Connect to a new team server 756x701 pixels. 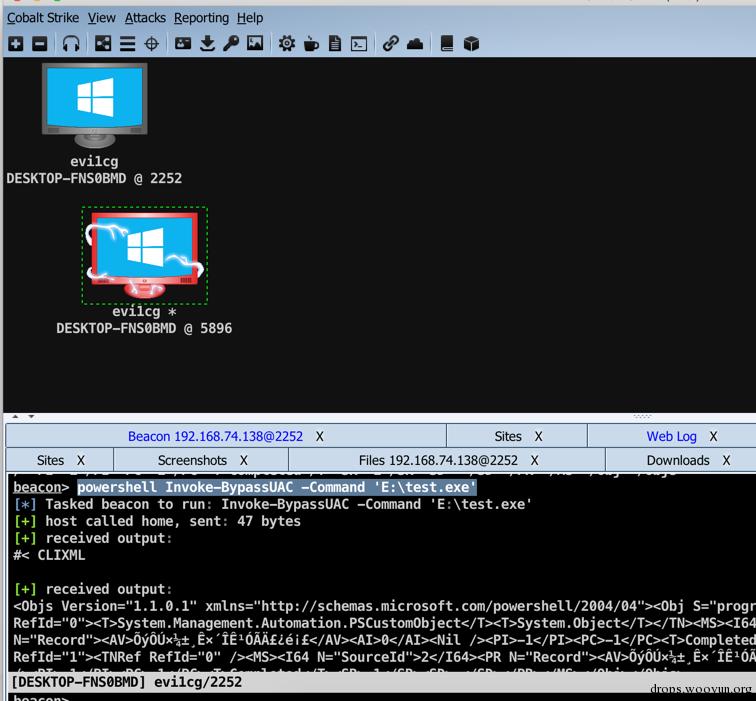15,44
